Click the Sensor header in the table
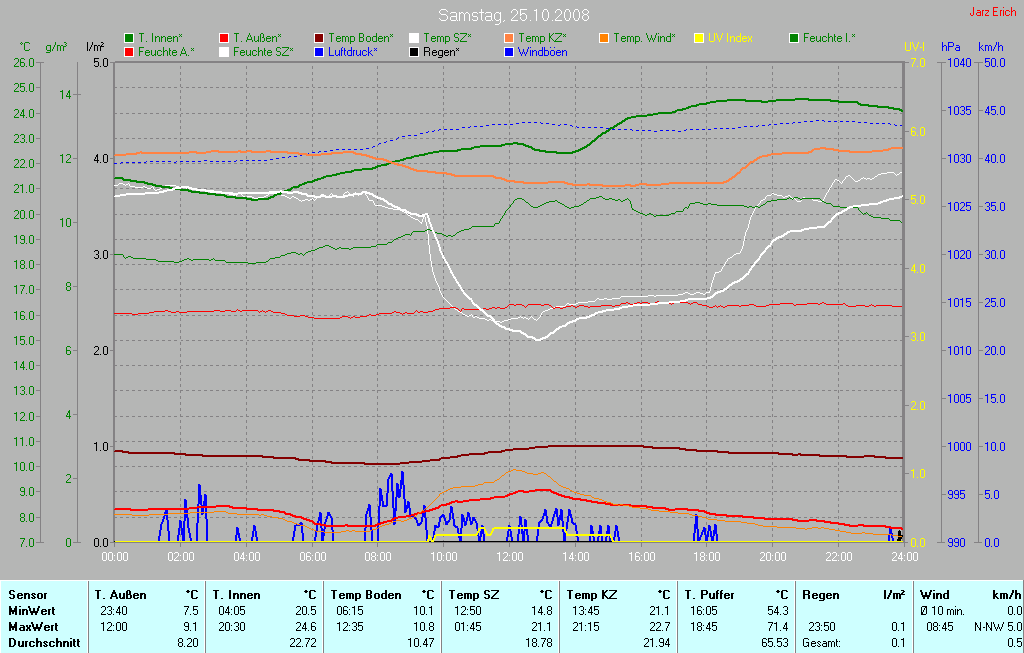 (28, 595)
